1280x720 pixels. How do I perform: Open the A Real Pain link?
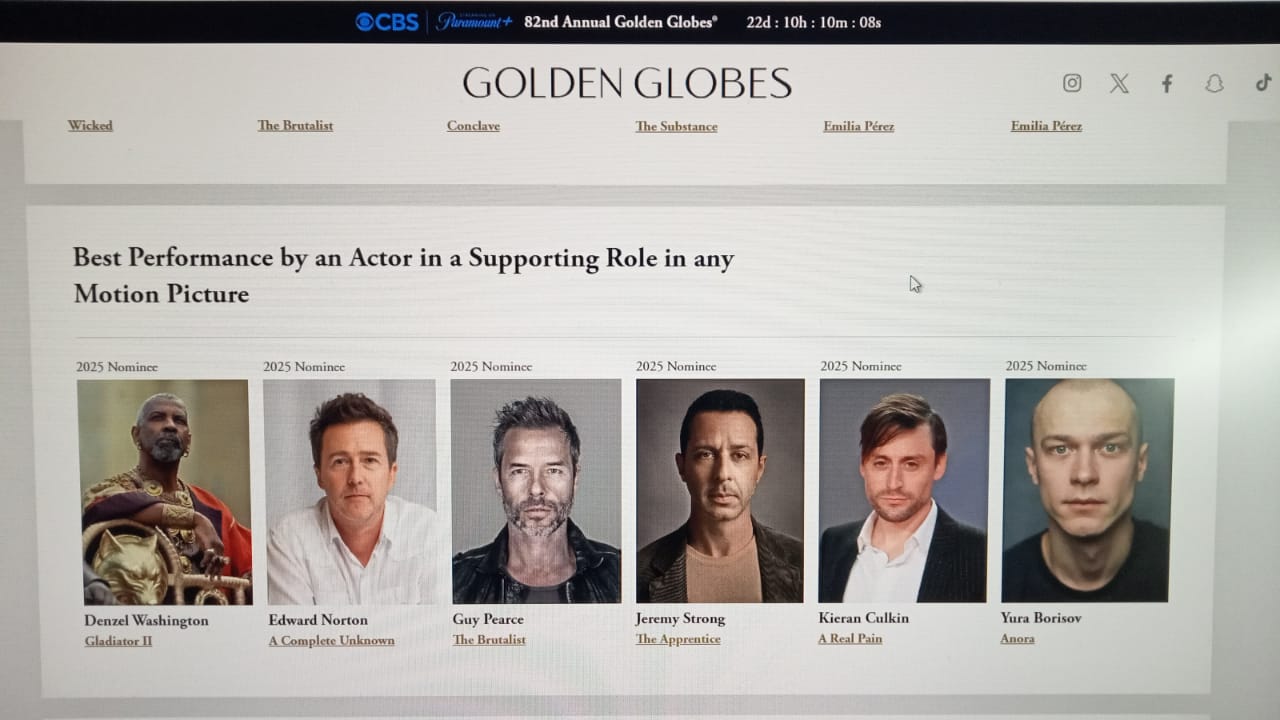[850, 638]
